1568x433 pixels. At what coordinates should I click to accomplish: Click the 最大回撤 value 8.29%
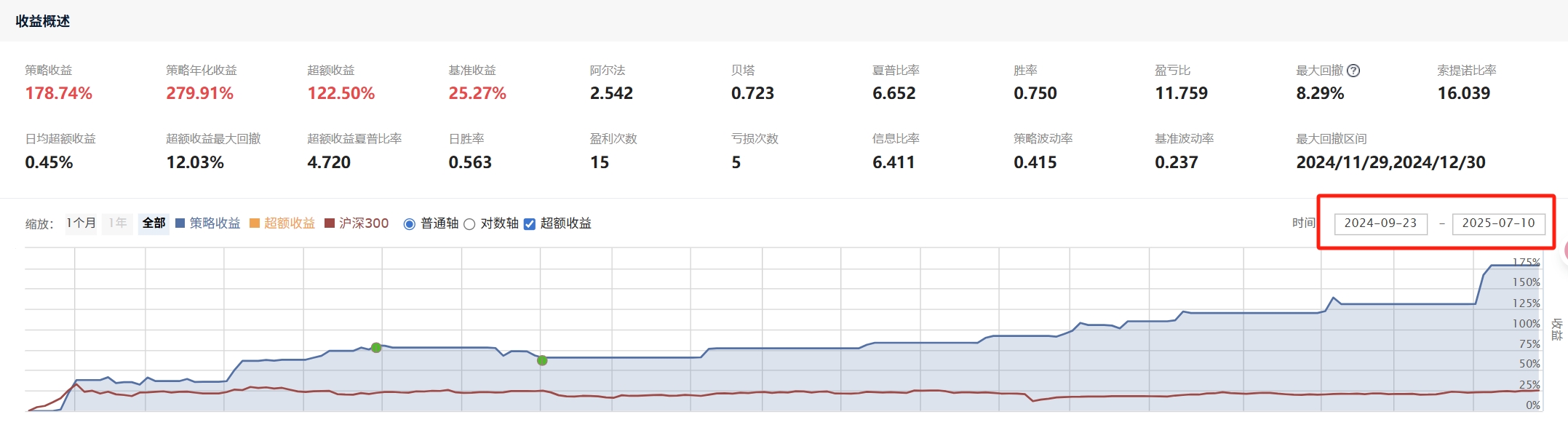1320,93
